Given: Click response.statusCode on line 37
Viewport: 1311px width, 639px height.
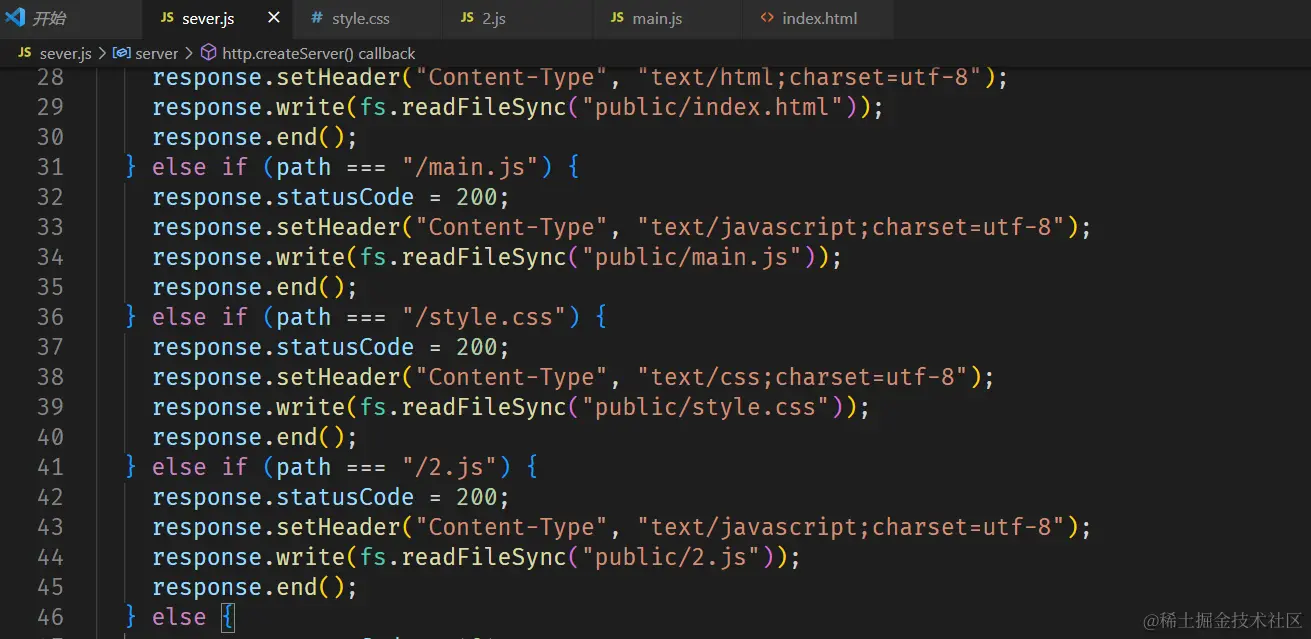Looking at the screenshot, I should 283,347.
